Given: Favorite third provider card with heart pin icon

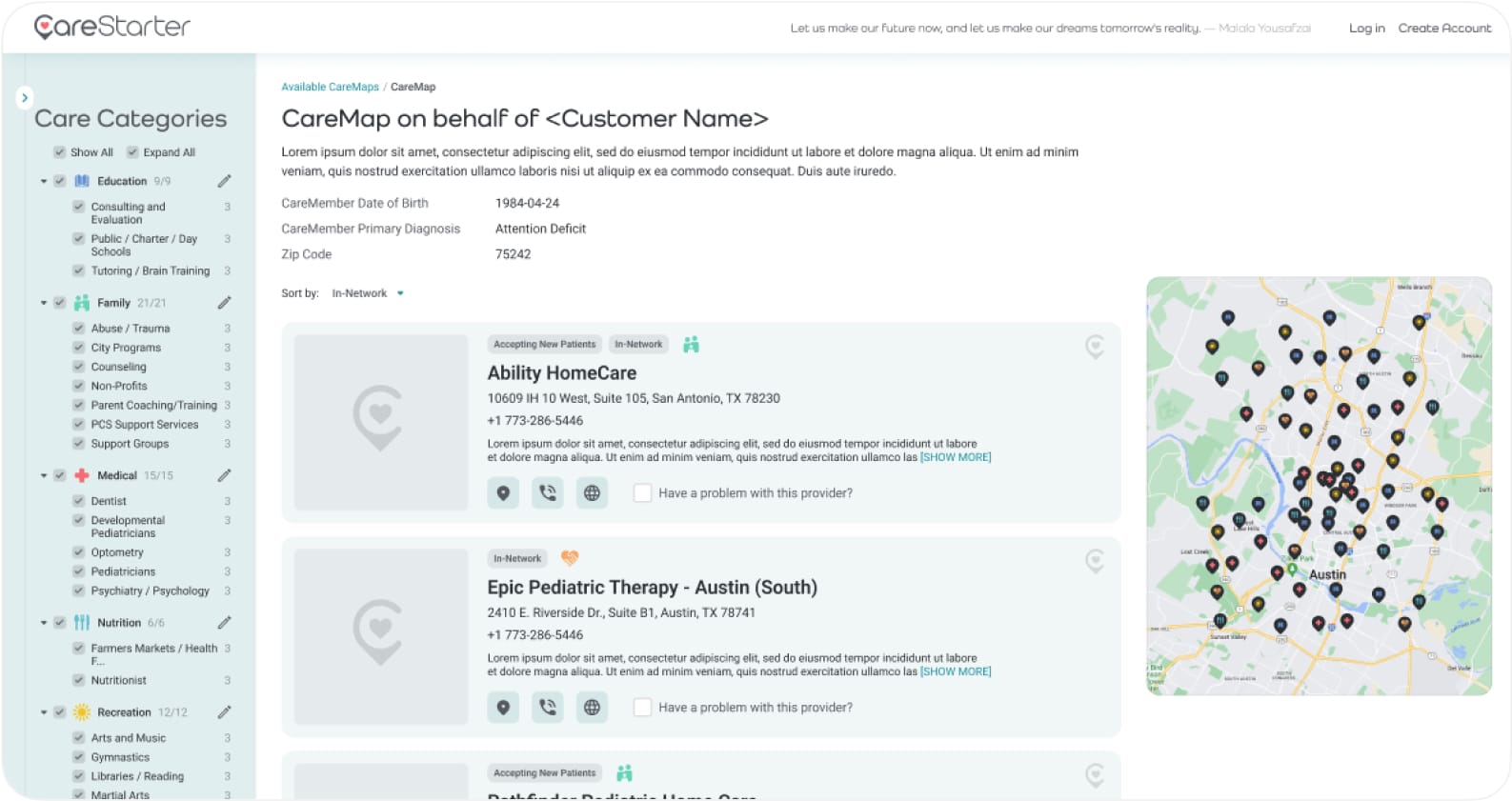Looking at the screenshot, I should [x=1095, y=776].
